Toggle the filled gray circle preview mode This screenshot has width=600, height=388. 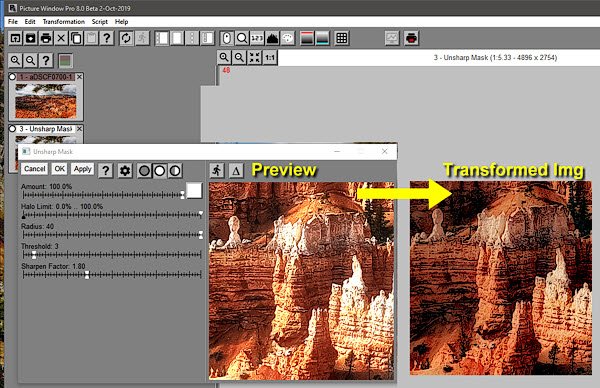144,171
